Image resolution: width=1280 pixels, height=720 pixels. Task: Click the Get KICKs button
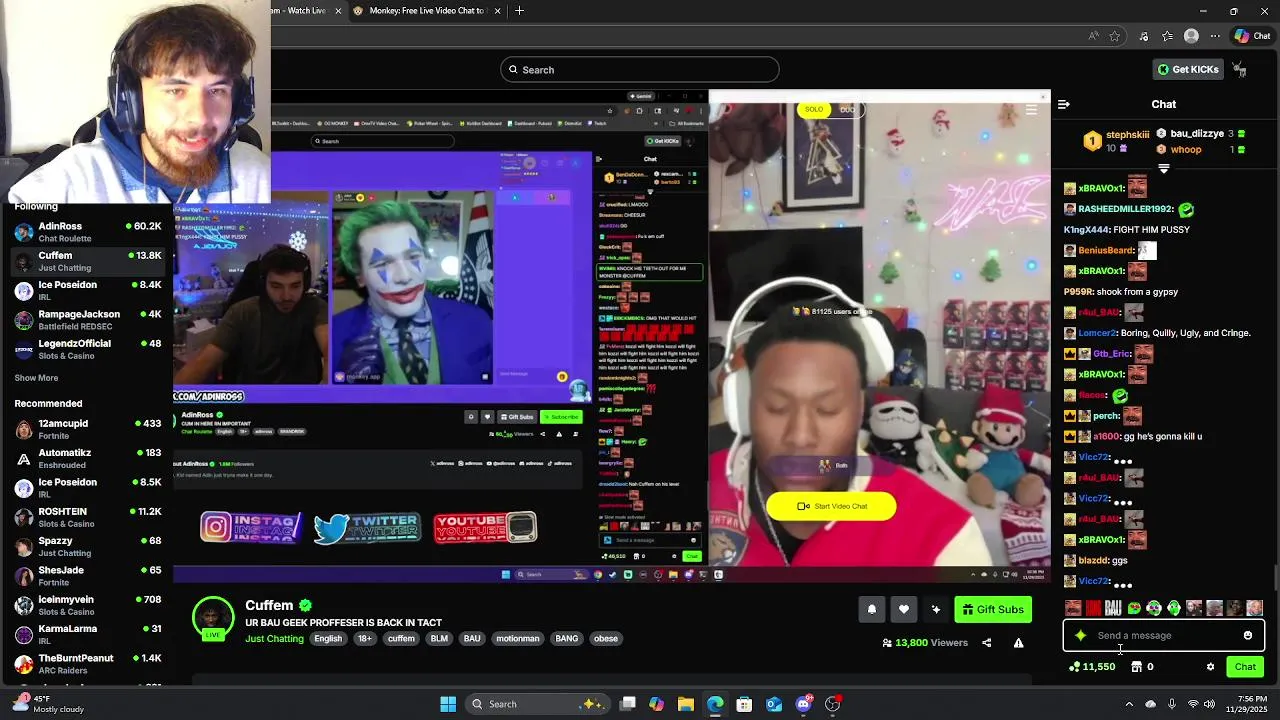(1188, 70)
